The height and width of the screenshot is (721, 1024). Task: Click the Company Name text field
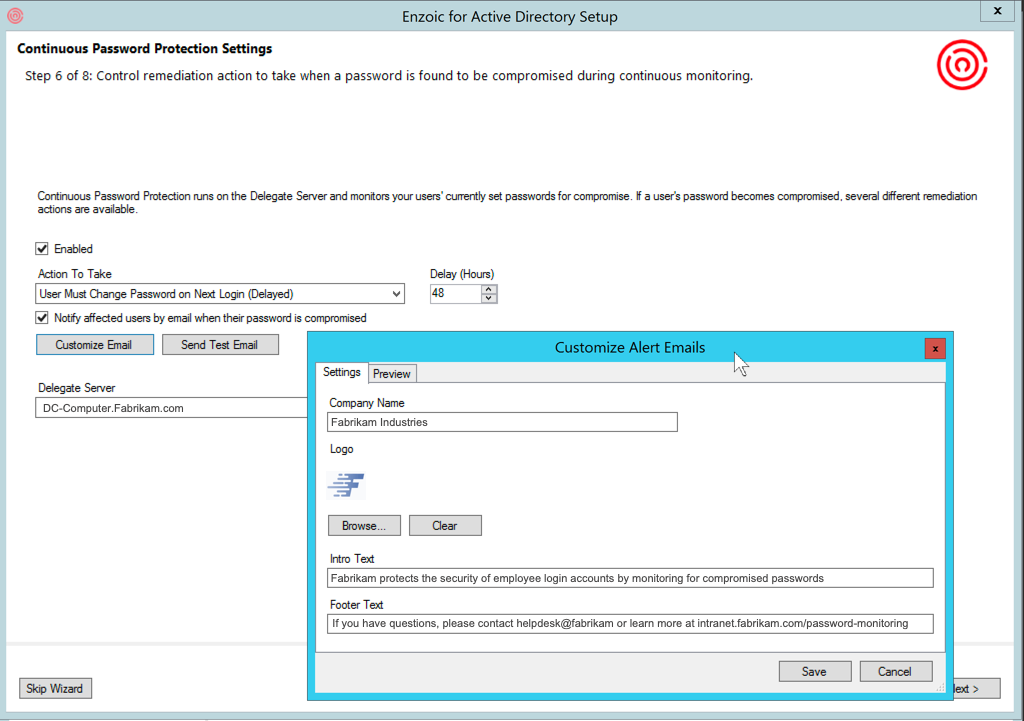(x=502, y=422)
